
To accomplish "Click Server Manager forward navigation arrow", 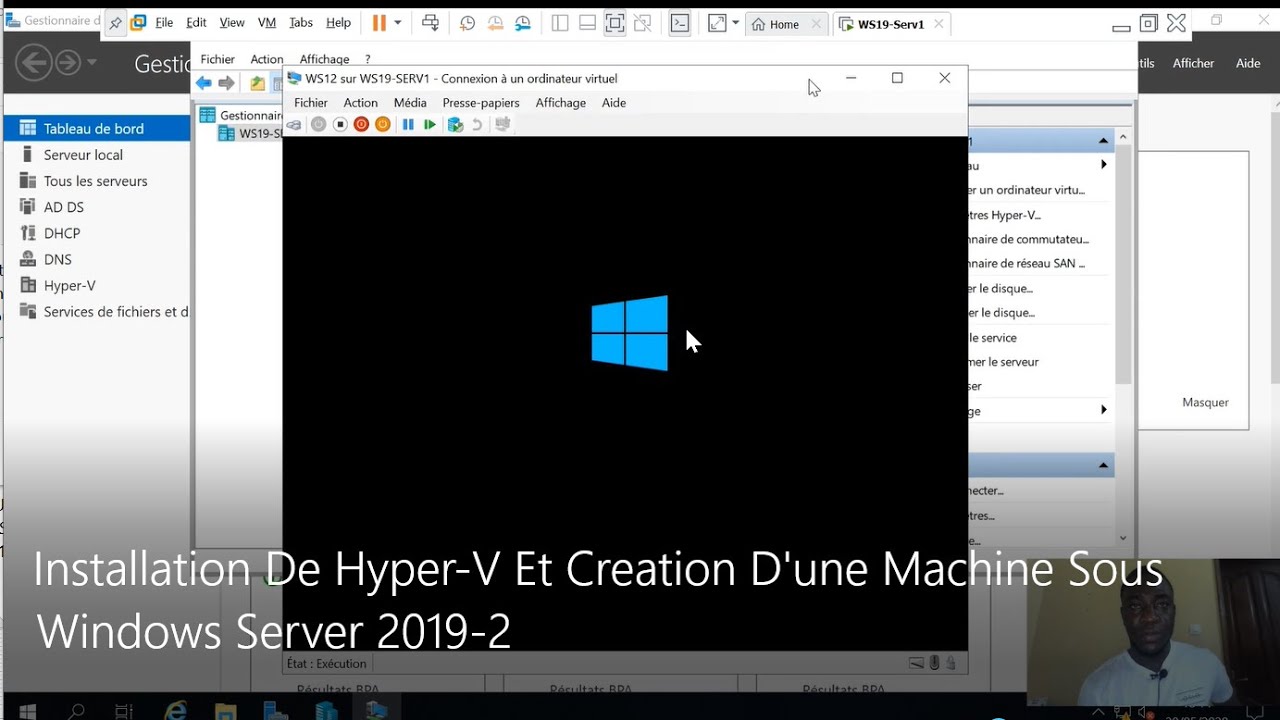I will tap(67, 63).
